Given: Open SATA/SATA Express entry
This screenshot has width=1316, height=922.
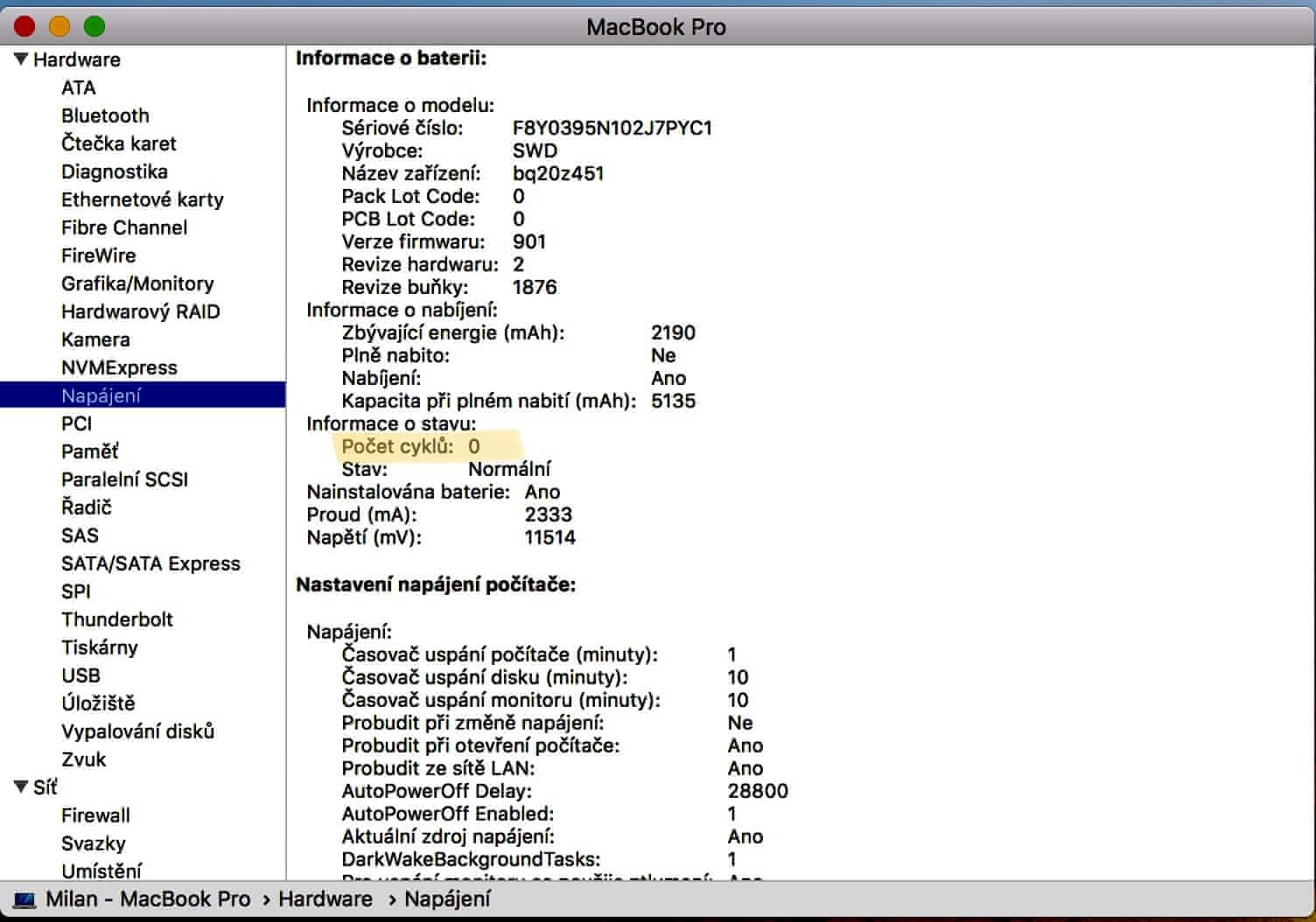Looking at the screenshot, I should (x=150, y=563).
